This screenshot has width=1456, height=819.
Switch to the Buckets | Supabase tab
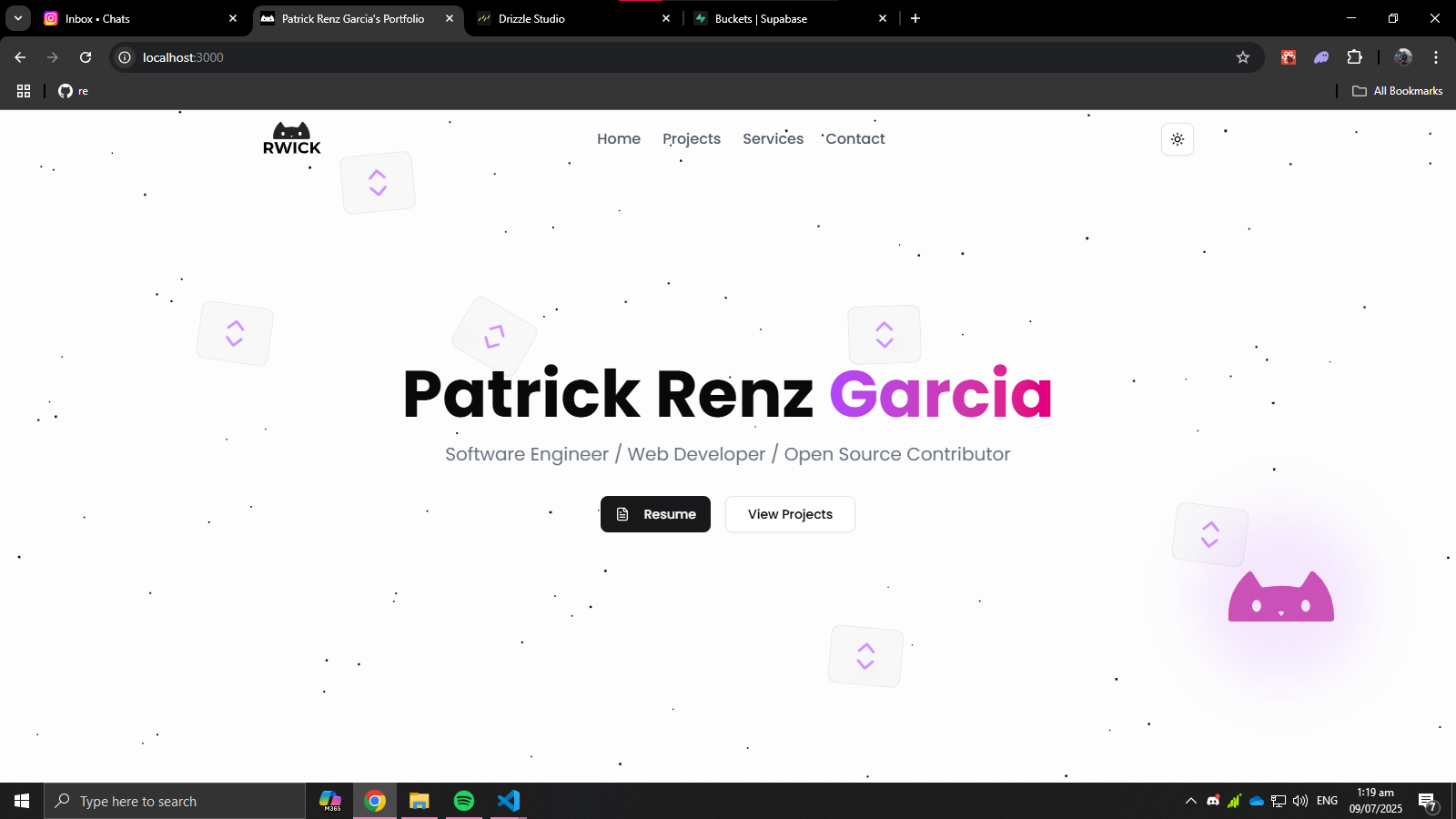[788, 18]
